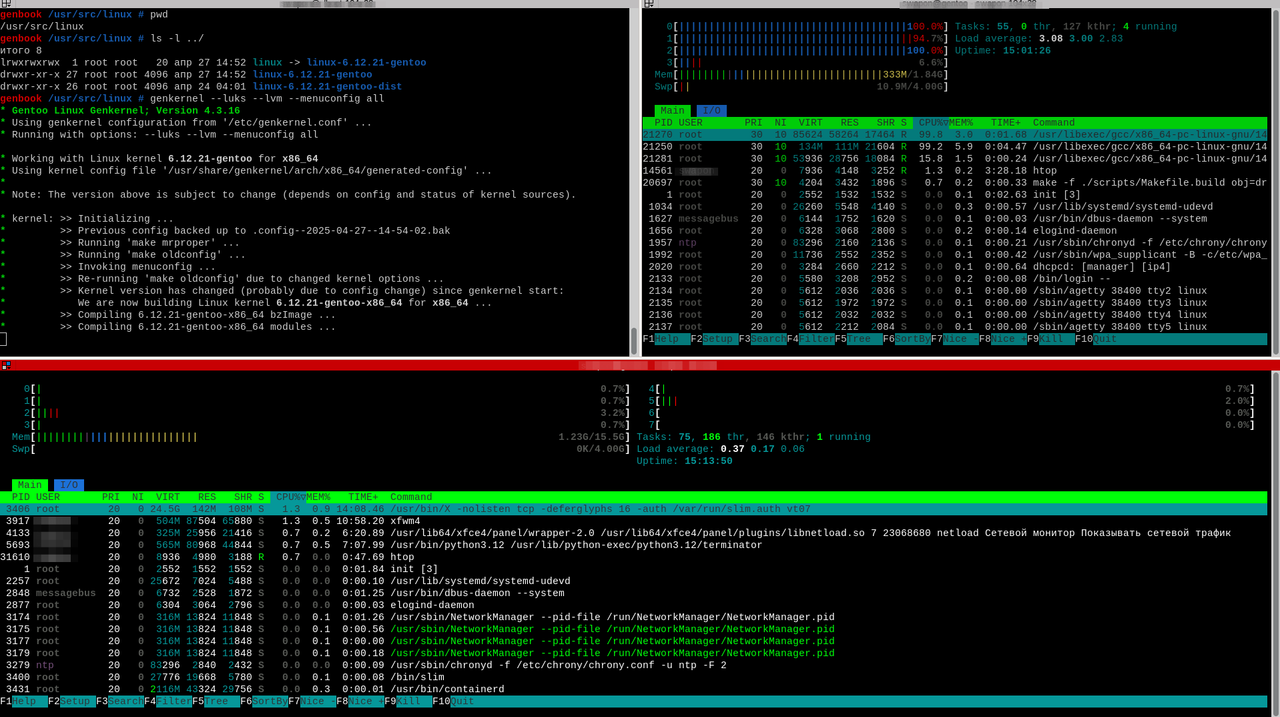This screenshot has width=1280, height=717.
Task: Open F2 Setup in bottom htop
Action: pos(72,701)
